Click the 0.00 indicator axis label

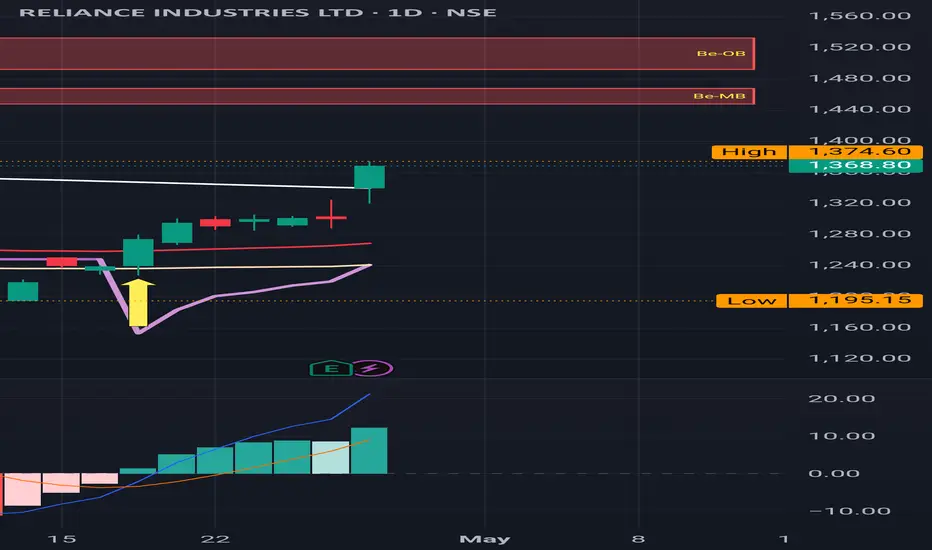(x=834, y=474)
